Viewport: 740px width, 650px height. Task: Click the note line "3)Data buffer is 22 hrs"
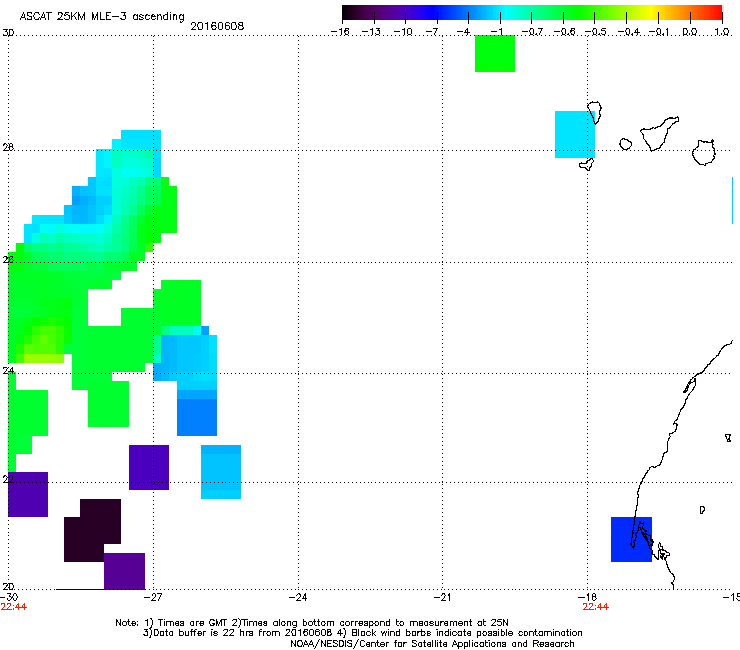point(362,633)
